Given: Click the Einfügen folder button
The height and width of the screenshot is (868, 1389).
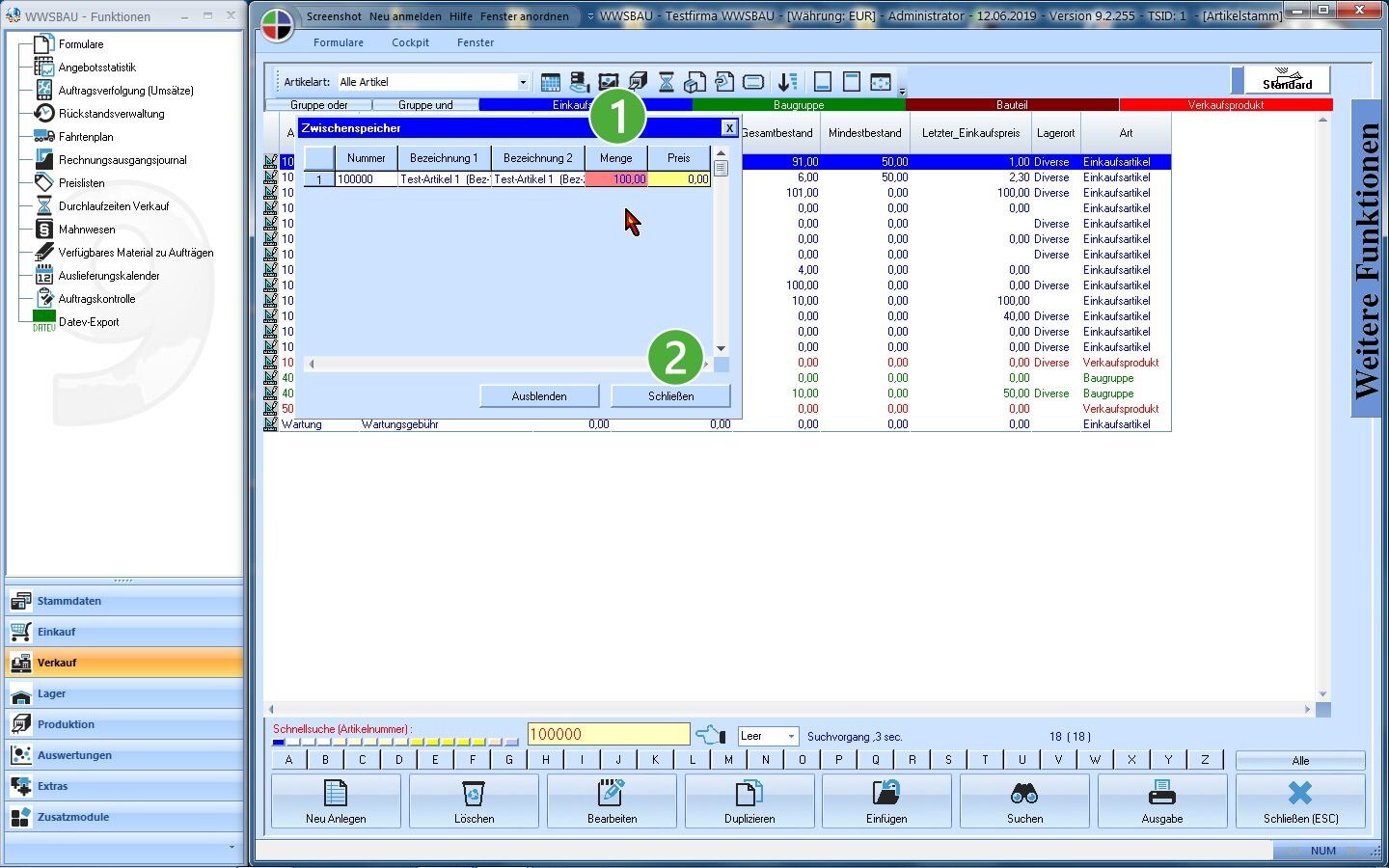Looking at the screenshot, I should pos(886,801).
